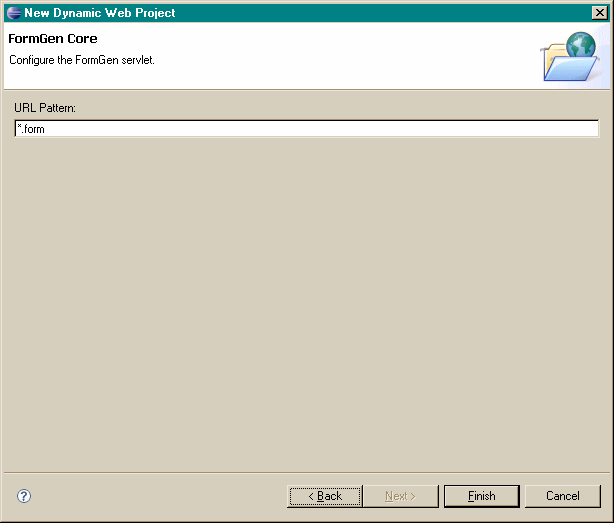Close the New Dynamic Web Project dialog
Screen dimensions: 614x523
coord(598,13)
